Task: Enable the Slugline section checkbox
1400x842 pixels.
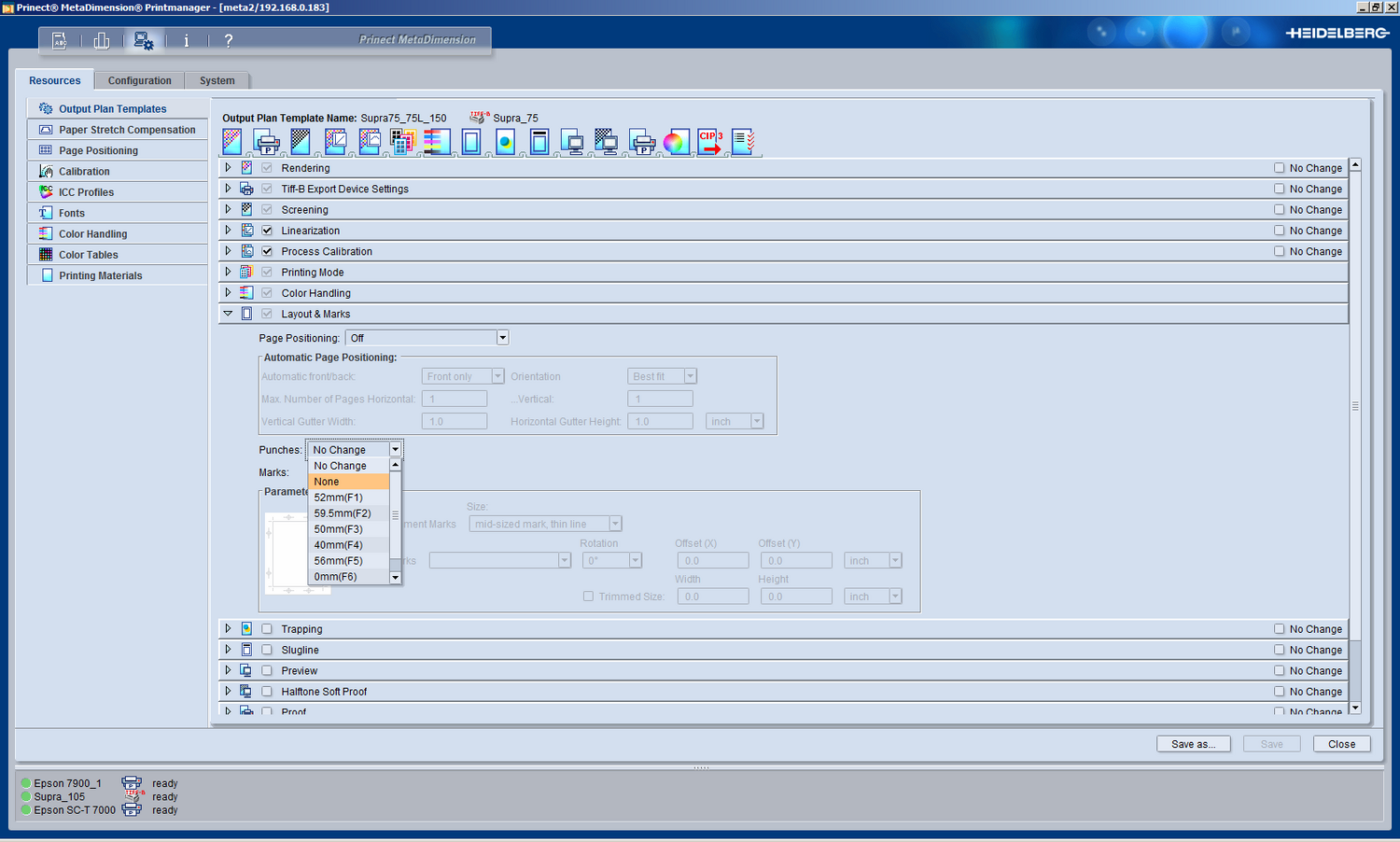Action: [x=267, y=650]
